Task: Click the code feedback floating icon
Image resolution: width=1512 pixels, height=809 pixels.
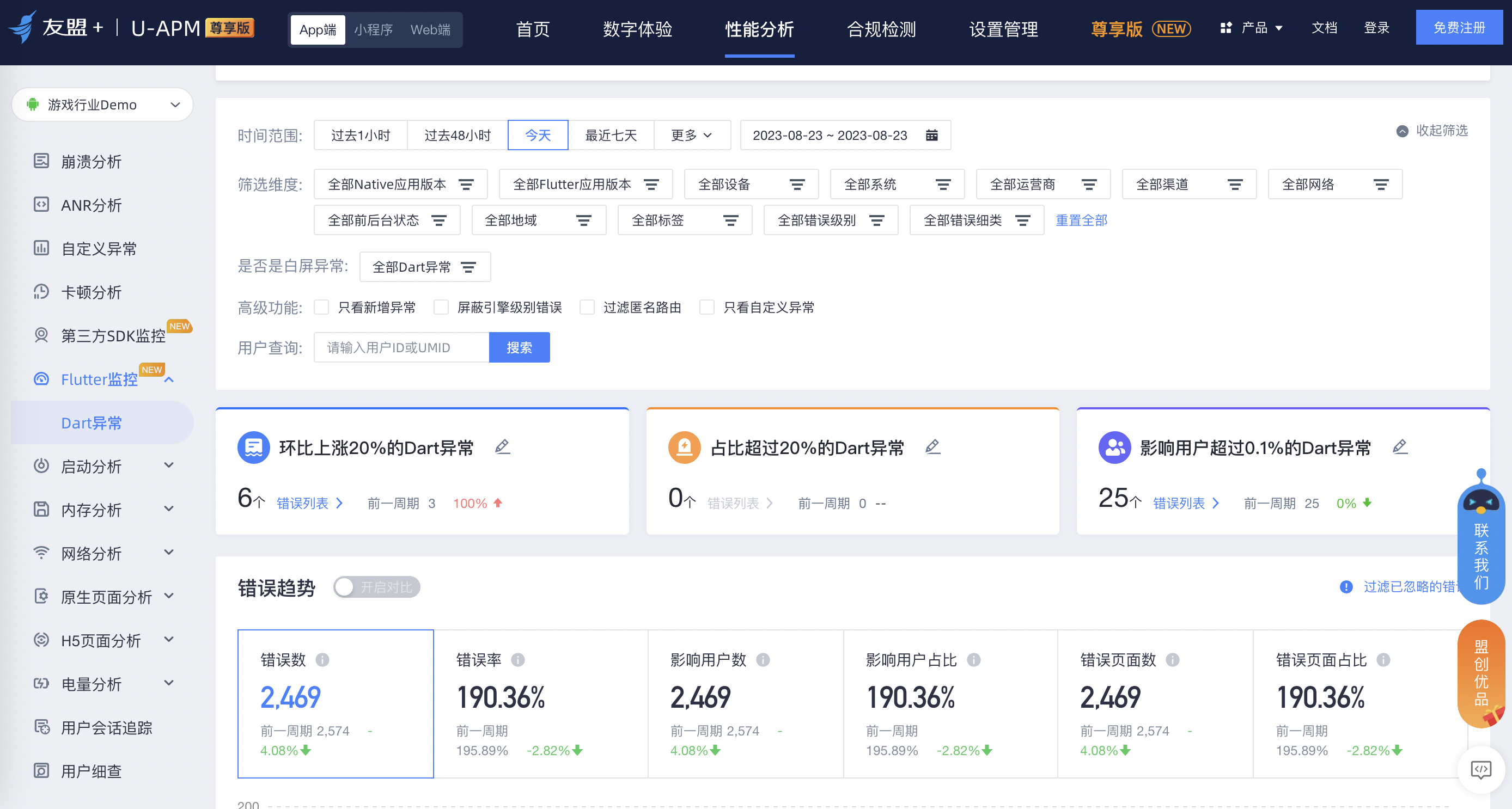Action: [x=1481, y=769]
